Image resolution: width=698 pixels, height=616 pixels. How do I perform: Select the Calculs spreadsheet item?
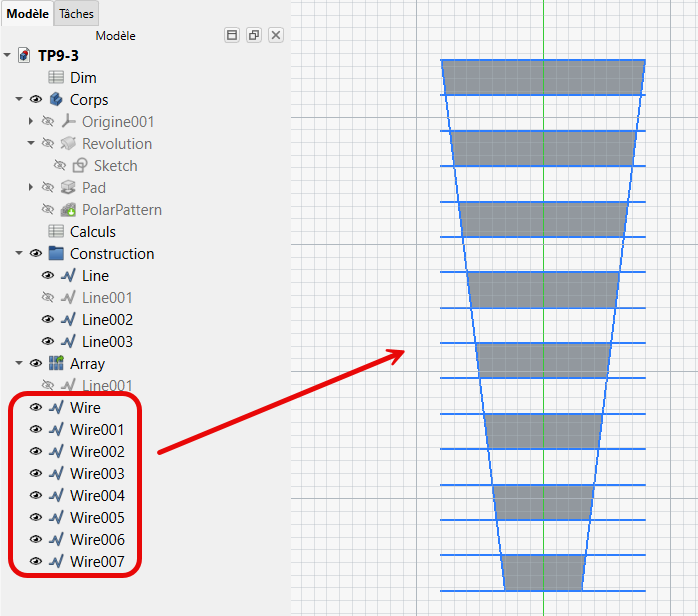coord(92,232)
